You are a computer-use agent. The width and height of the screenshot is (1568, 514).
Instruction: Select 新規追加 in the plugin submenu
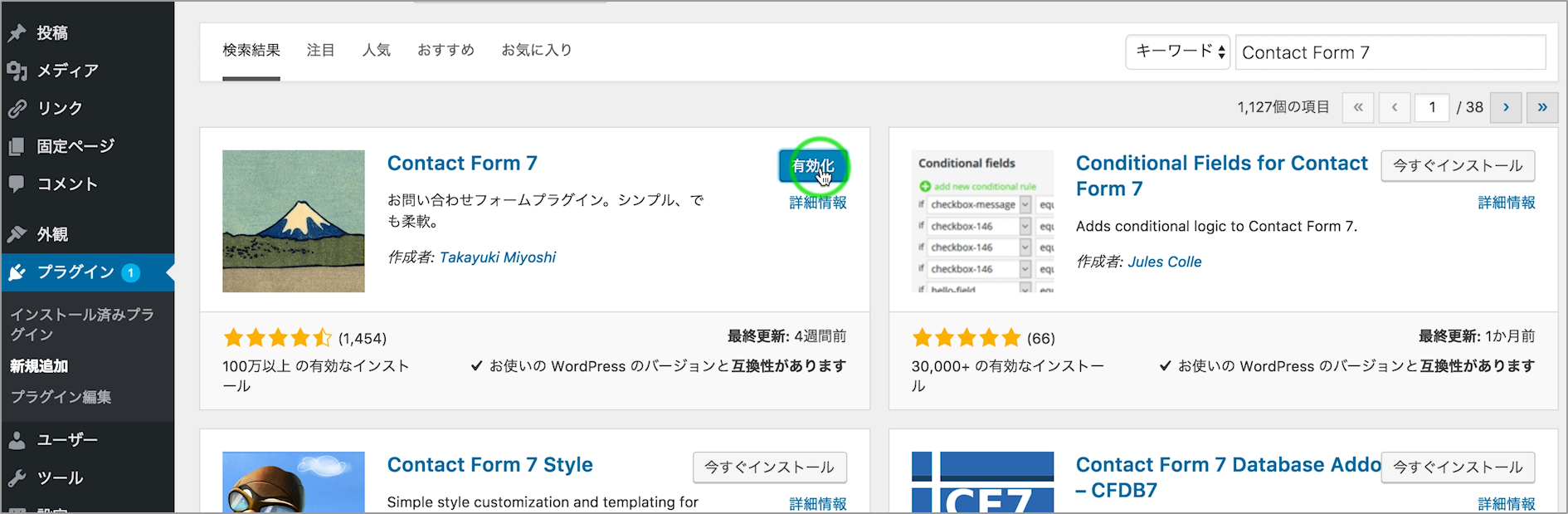pyautogui.click(x=39, y=366)
